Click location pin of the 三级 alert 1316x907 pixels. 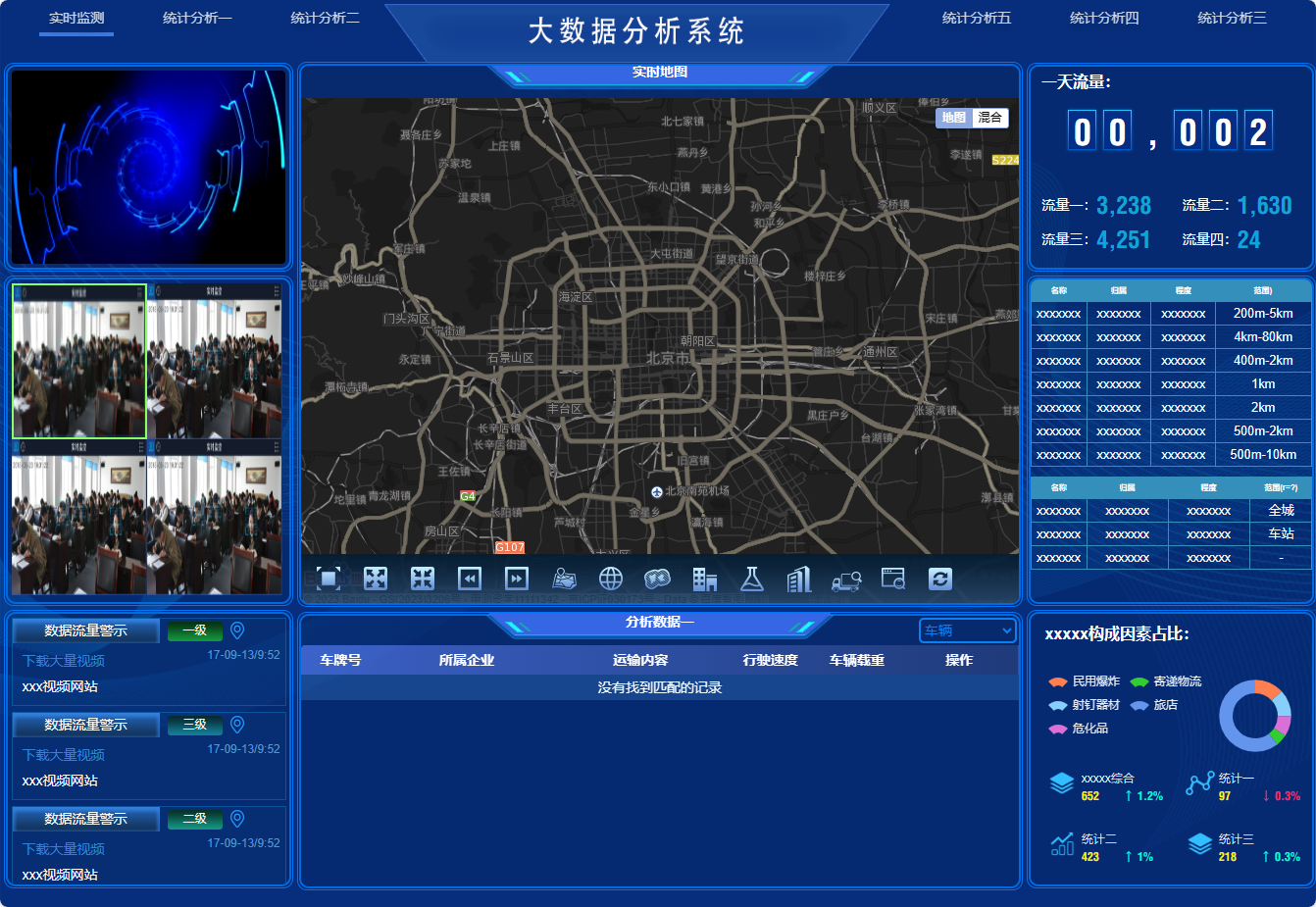237,725
